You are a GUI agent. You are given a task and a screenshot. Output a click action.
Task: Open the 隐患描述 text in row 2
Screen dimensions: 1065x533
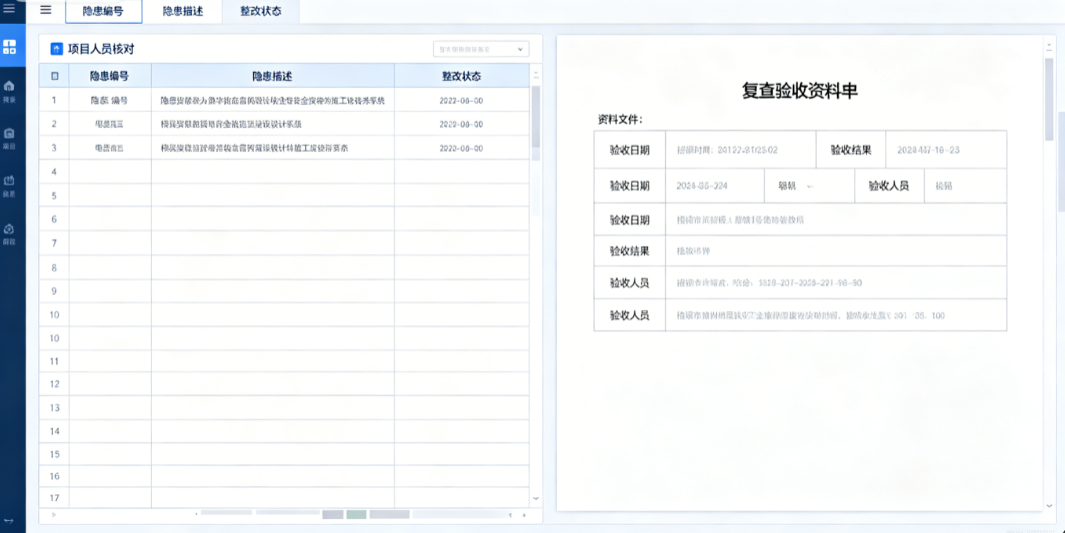[x=231, y=124]
